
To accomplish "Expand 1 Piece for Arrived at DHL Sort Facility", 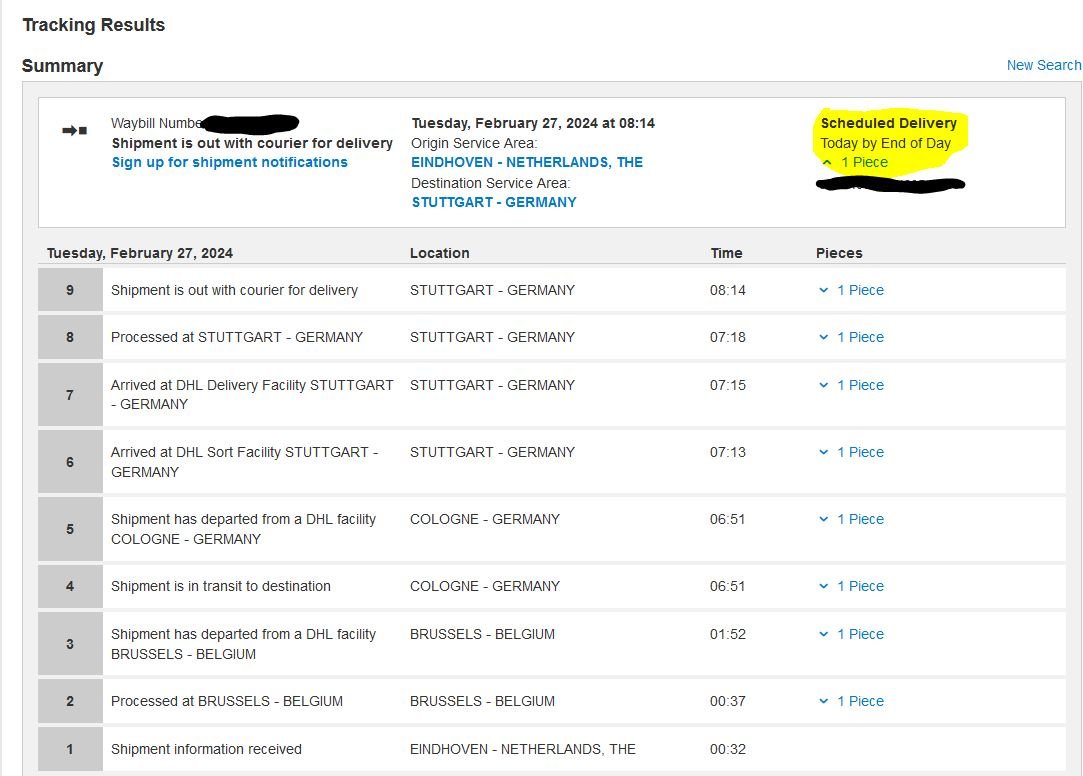I will (x=851, y=452).
